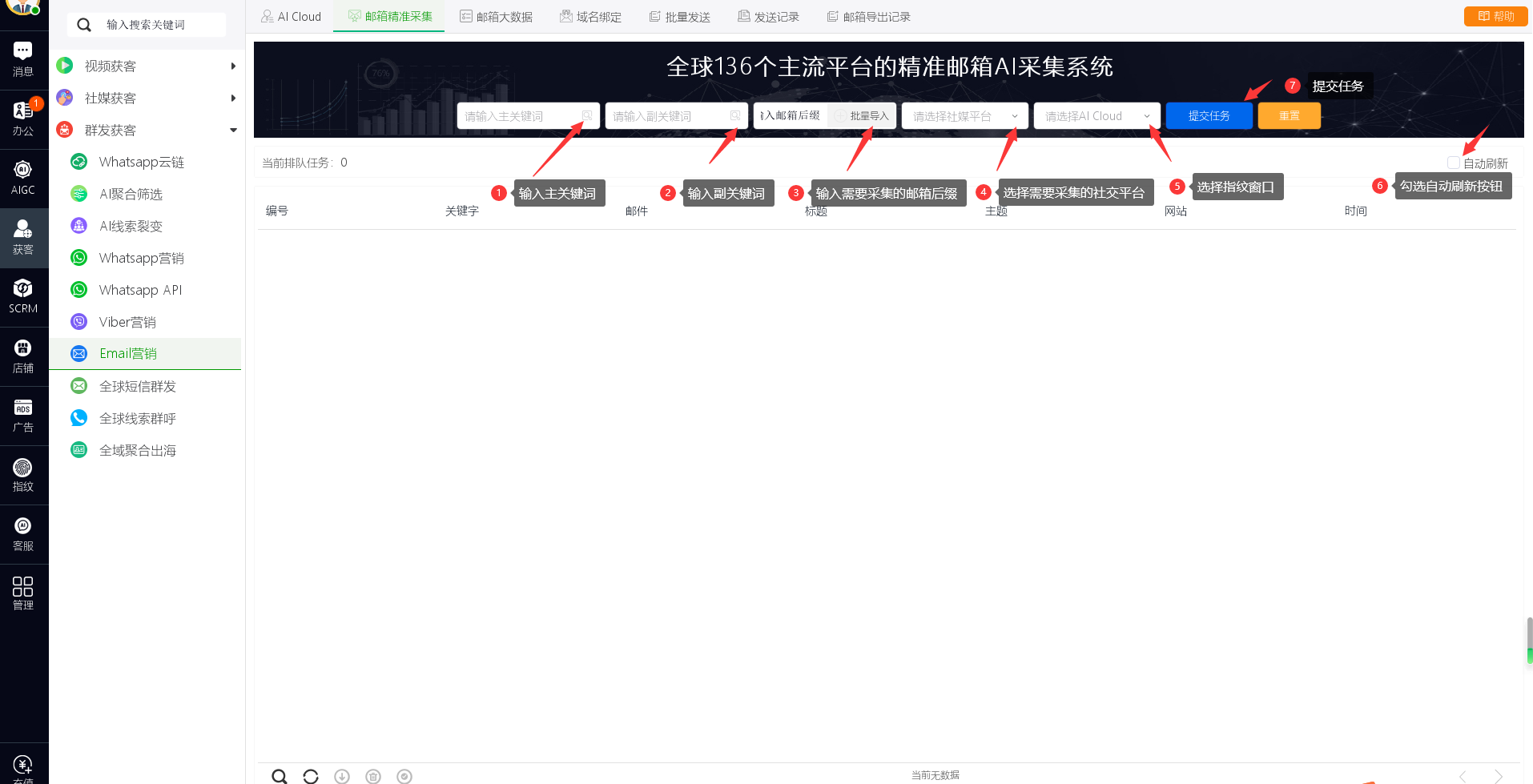Click the email suffix input field
Screen dimensions: 1533x784
coord(790,116)
